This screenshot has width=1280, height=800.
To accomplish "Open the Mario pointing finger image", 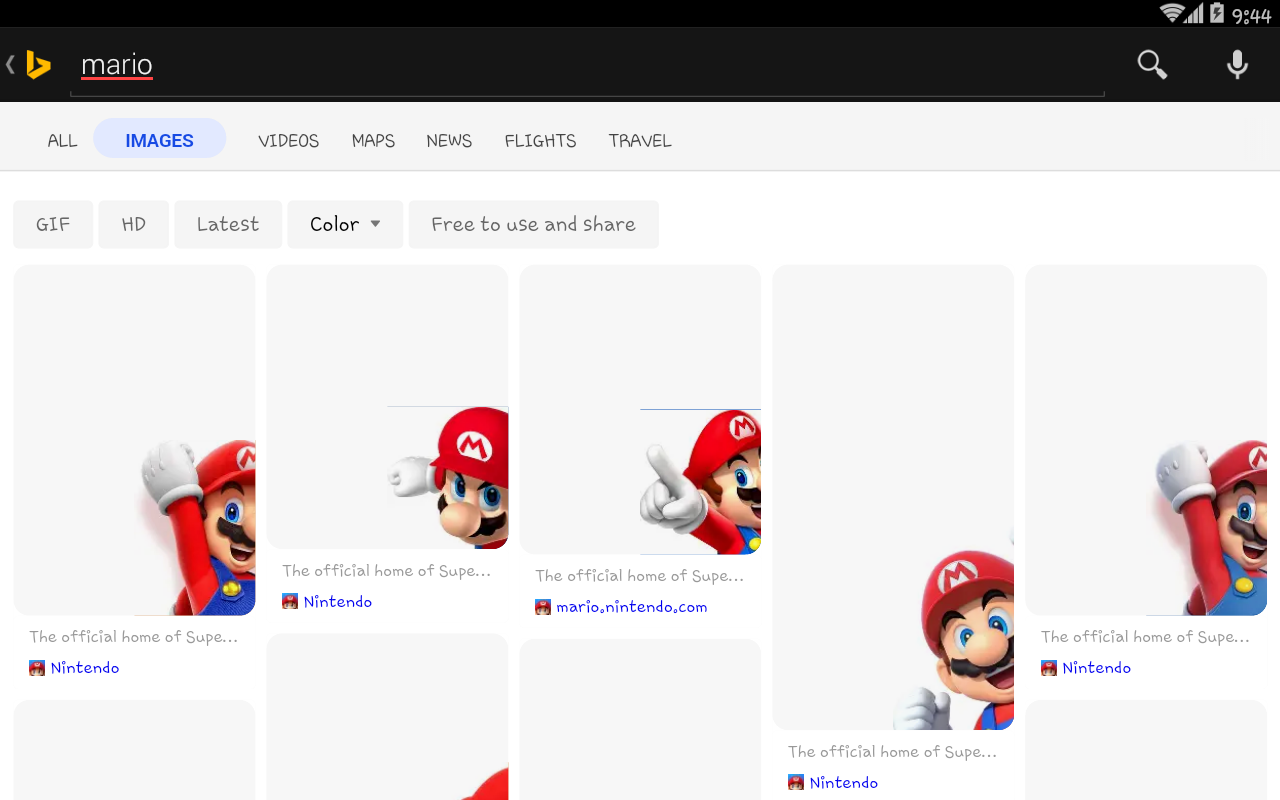I will tap(640, 410).
